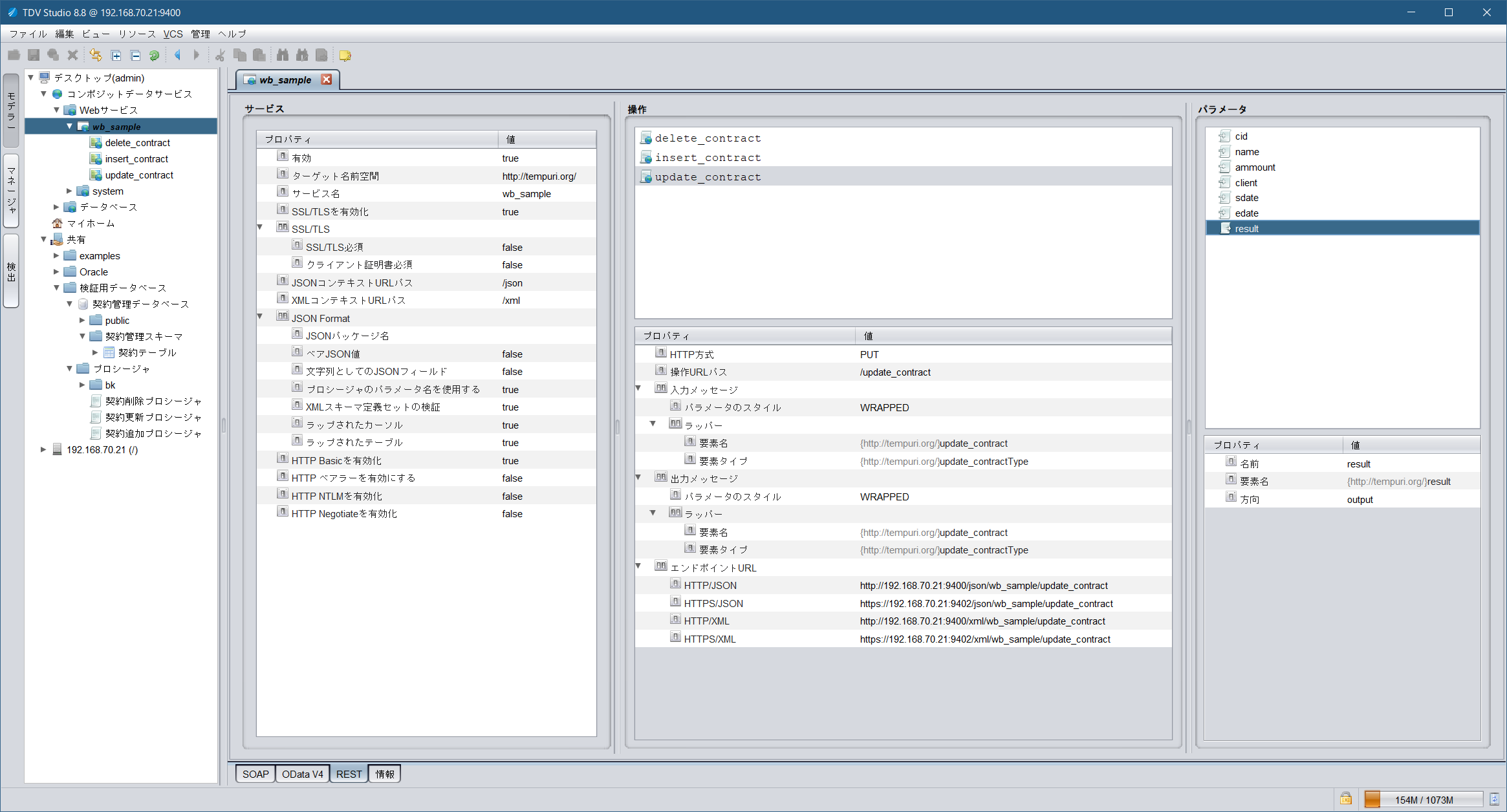Click the ターゲット名前空間 value http://tempuri.org/
The height and width of the screenshot is (812, 1507).
pos(539,176)
